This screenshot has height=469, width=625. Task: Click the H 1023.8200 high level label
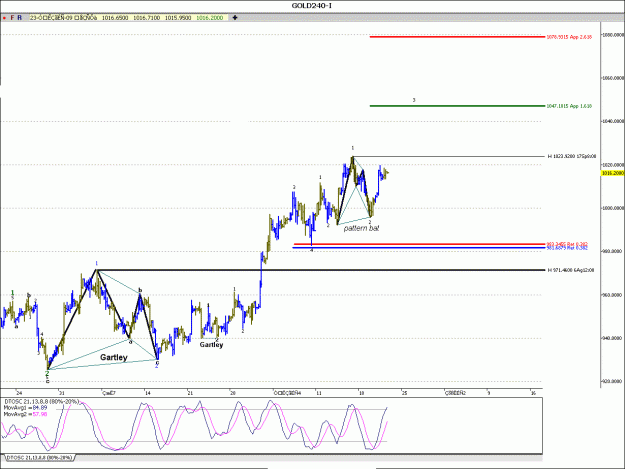pos(572,157)
